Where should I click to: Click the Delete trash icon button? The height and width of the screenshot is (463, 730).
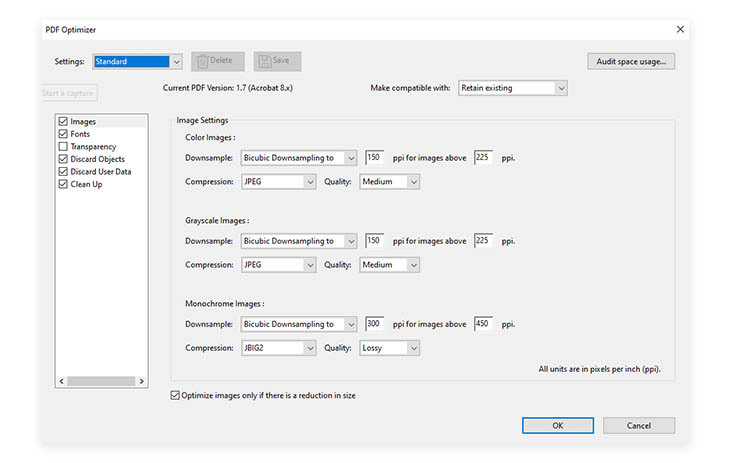216,61
